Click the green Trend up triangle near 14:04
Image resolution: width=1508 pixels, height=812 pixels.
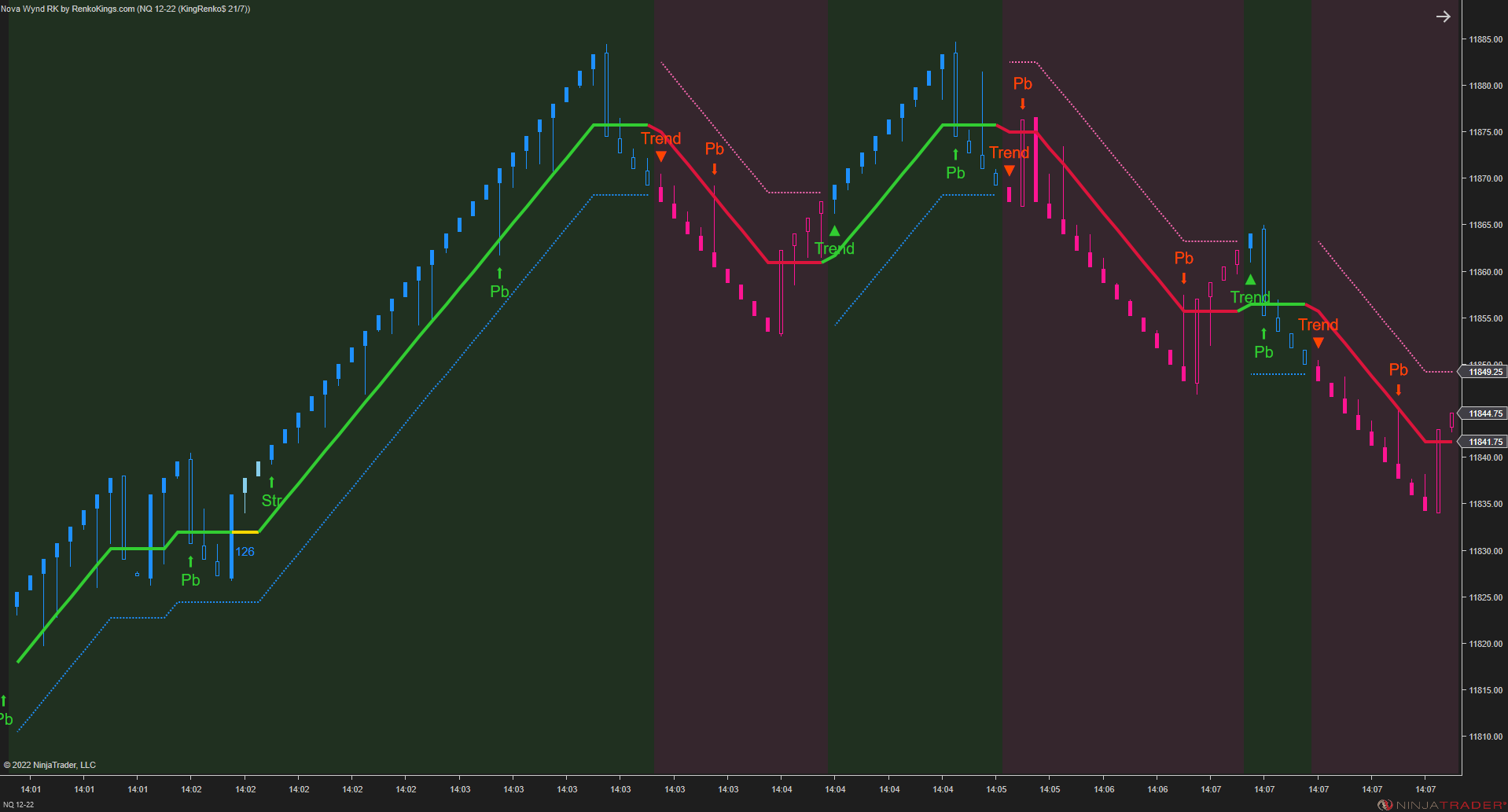pyautogui.click(x=834, y=230)
